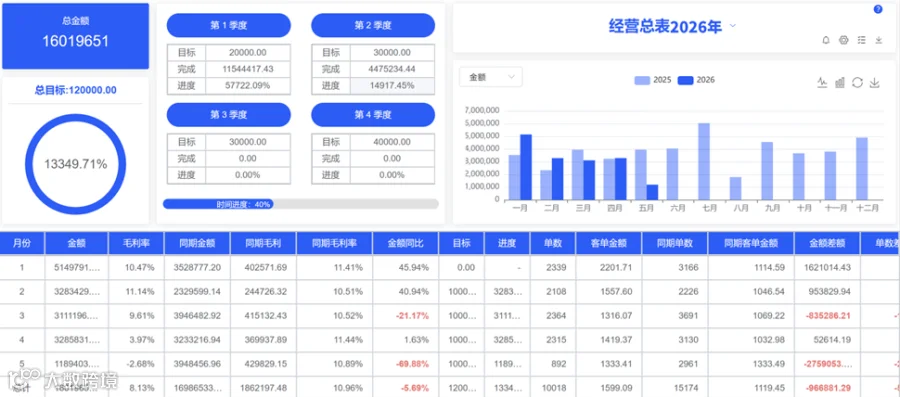The width and height of the screenshot is (900, 397).
Task: Click the 同期单数 column header
Action: (674, 243)
